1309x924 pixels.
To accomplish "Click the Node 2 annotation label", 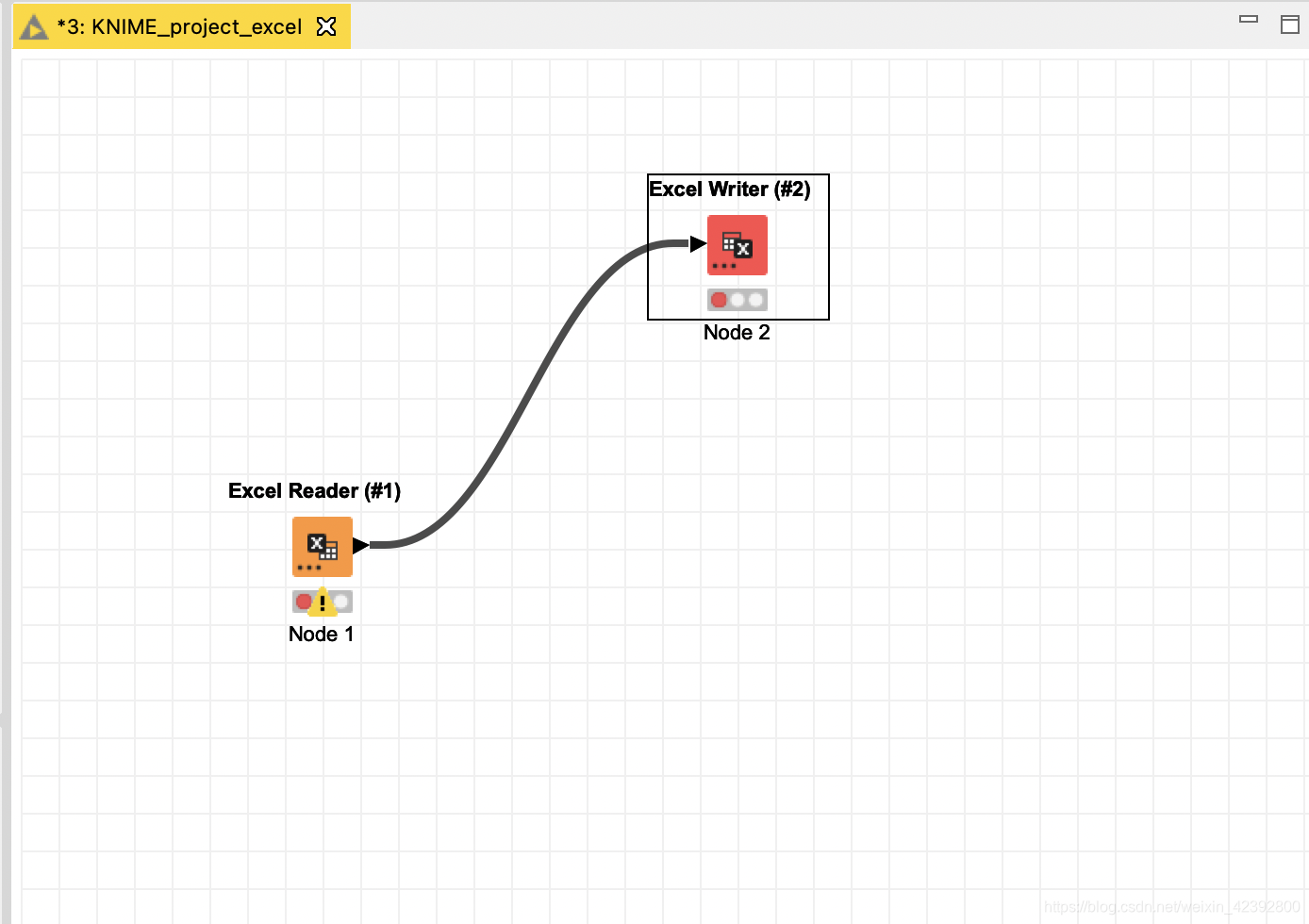I will (x=737, y=333).
